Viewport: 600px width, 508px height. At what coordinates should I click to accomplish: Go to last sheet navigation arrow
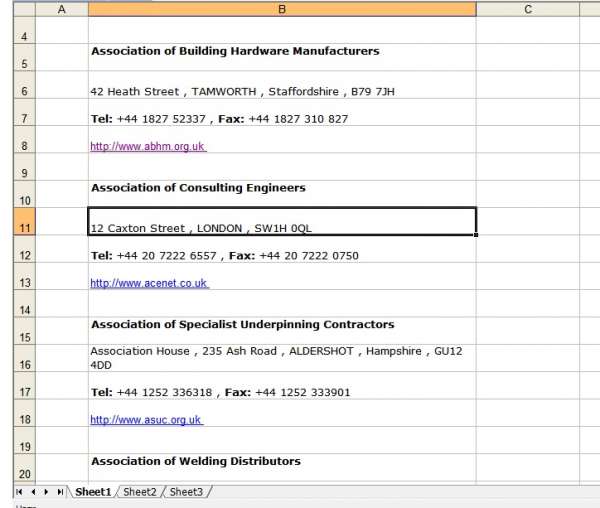click(60, 492)
